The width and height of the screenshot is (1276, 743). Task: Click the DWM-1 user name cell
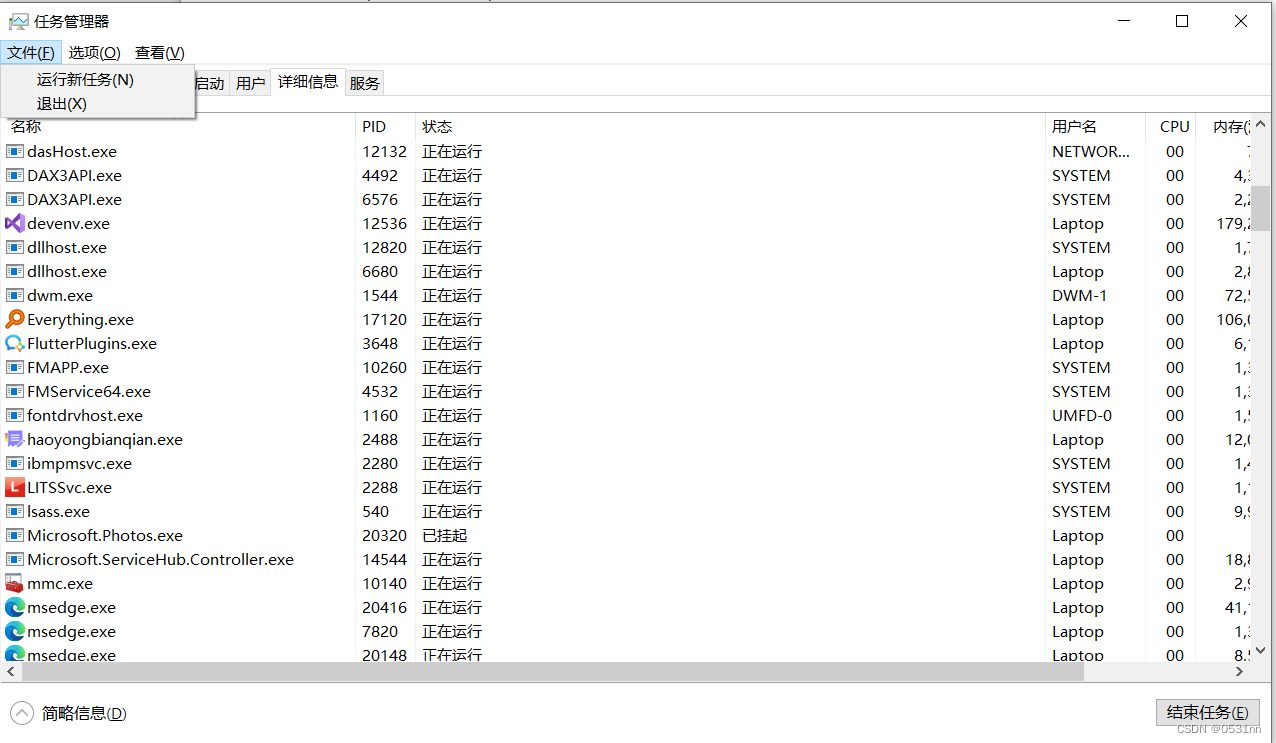tap(1080, 296)
